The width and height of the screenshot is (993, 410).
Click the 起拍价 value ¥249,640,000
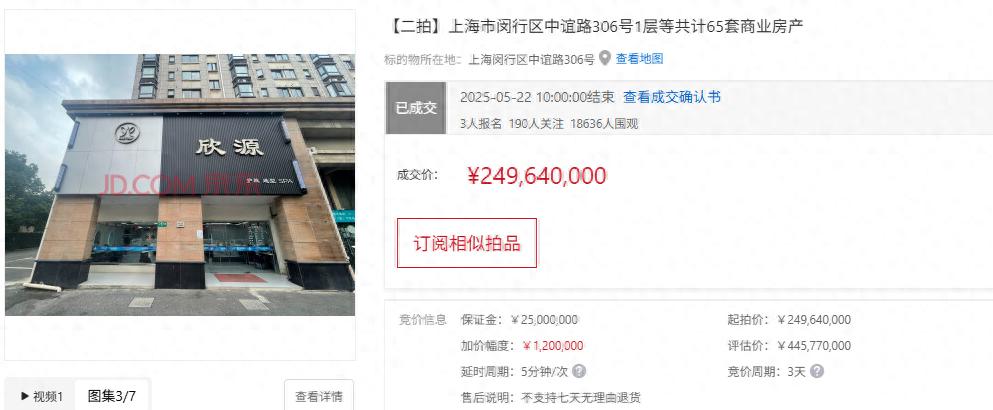(814, 320)
